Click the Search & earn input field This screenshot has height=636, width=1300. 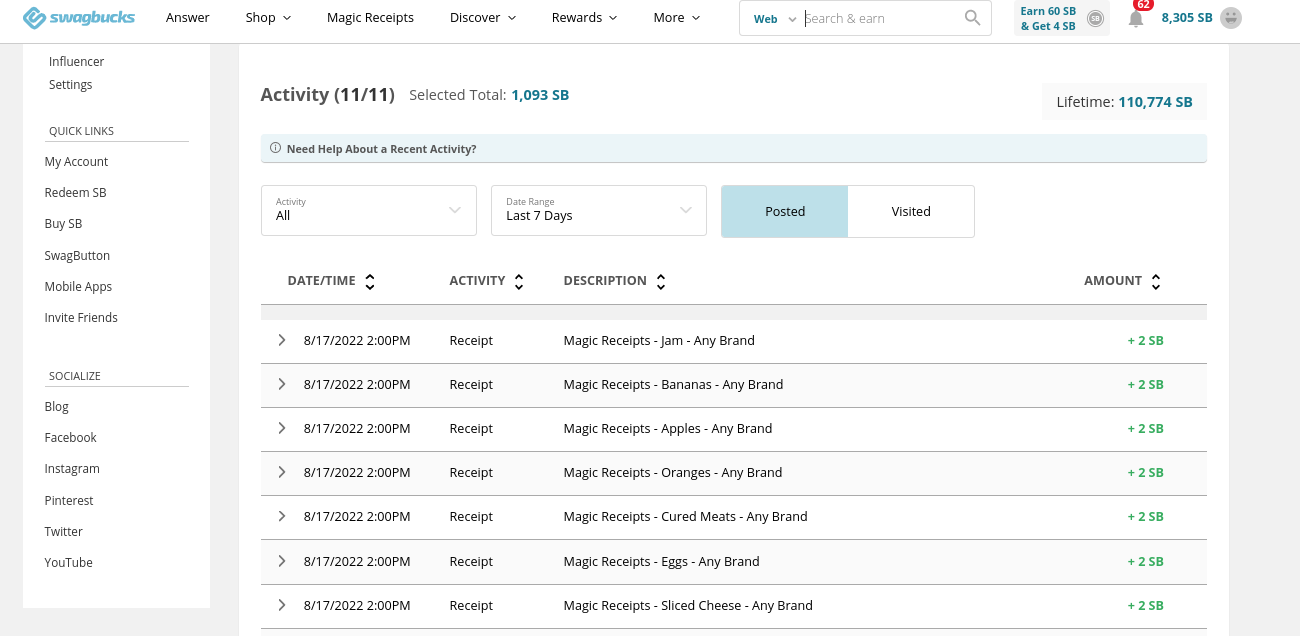882,18
